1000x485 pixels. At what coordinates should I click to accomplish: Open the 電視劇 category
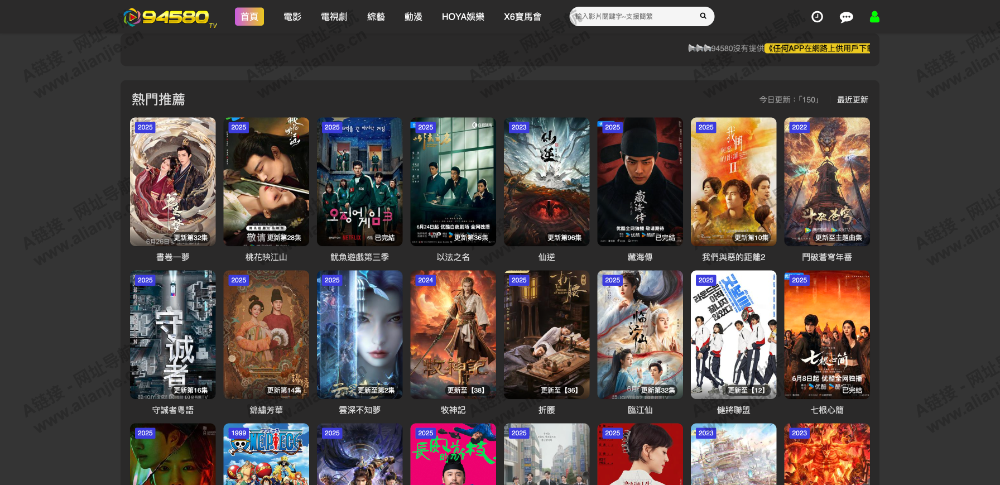click(333, 17)
